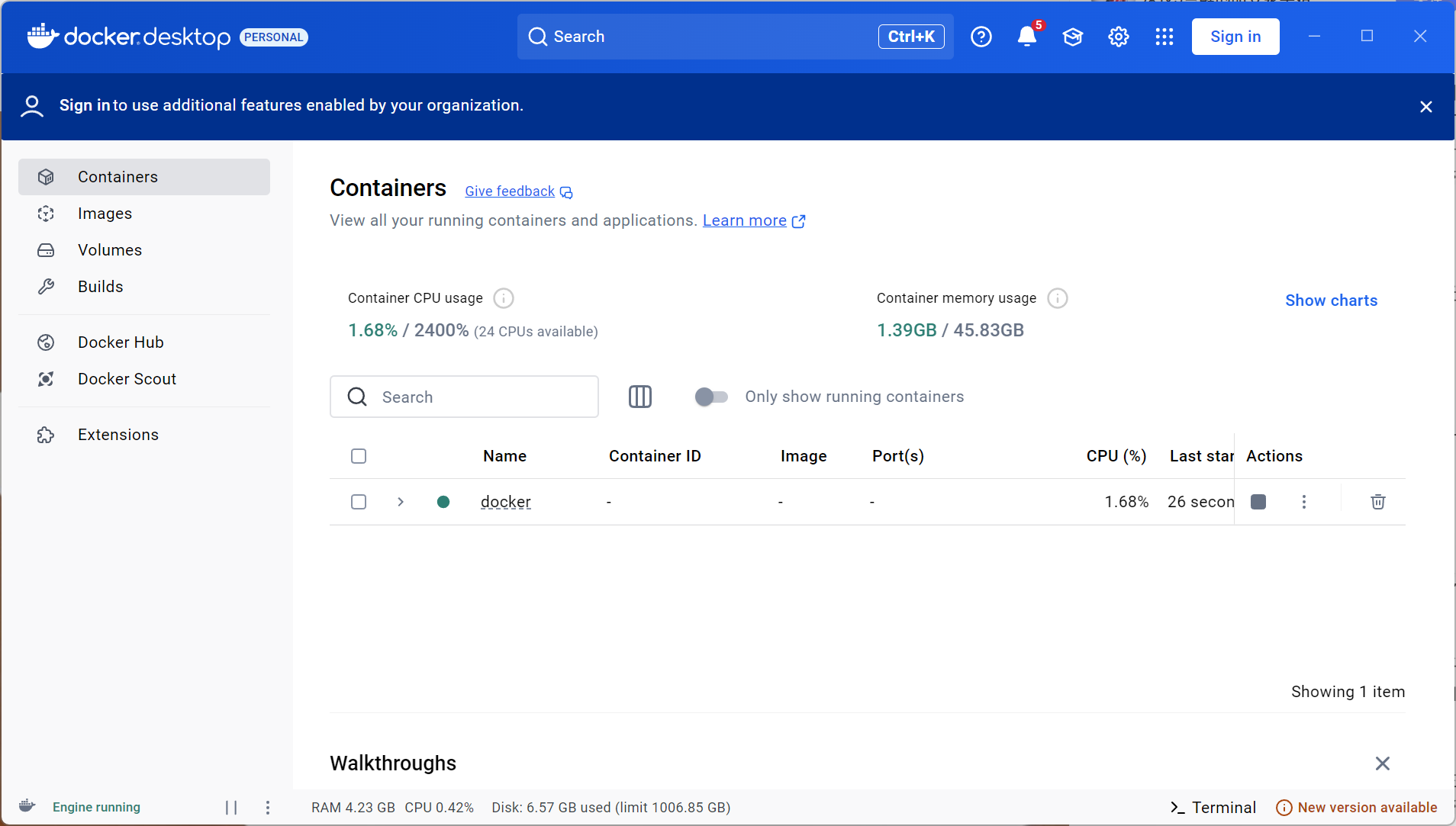The height and width of the screenshot is (826, 1456).
Task: Close the Walkthroughs section
Action: (x=1382, y=763)
